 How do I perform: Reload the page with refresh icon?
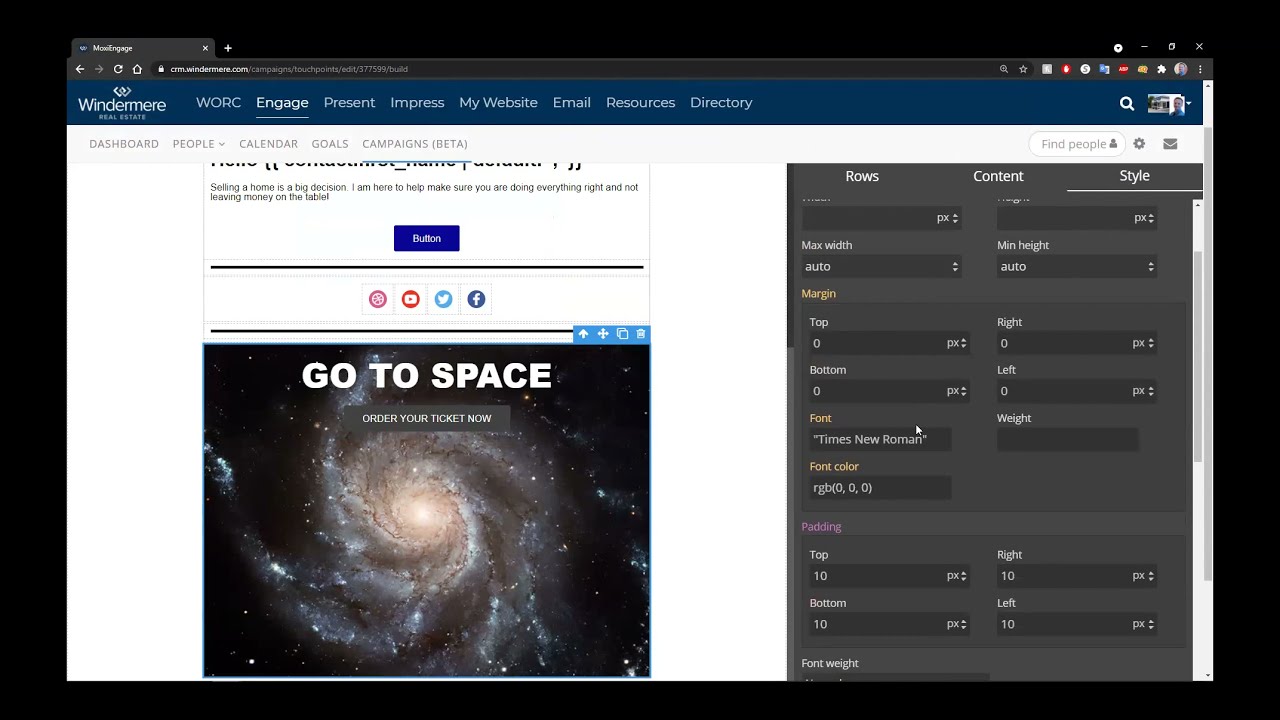[118, 69]
